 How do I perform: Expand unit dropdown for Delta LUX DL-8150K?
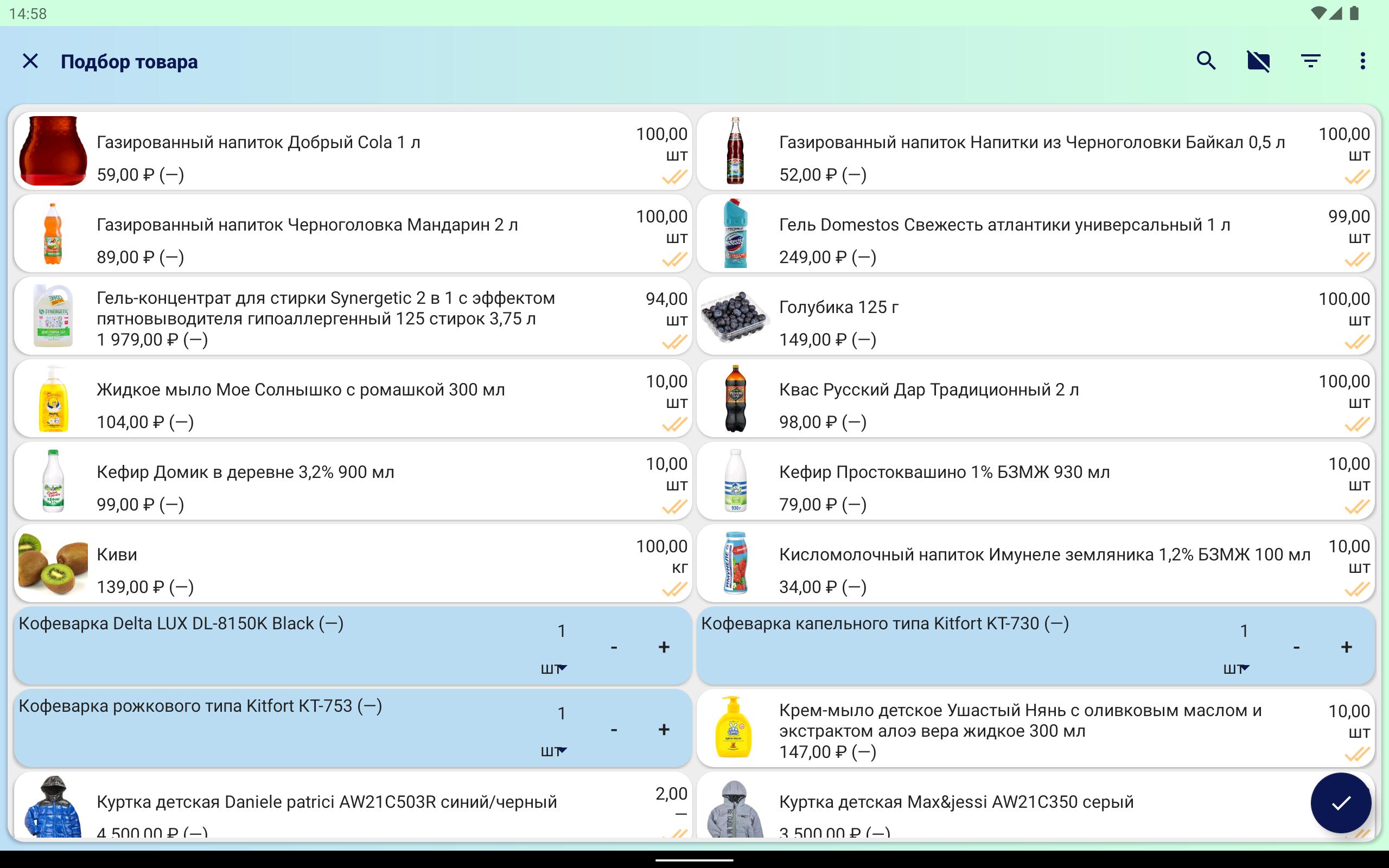coord(554,669)
